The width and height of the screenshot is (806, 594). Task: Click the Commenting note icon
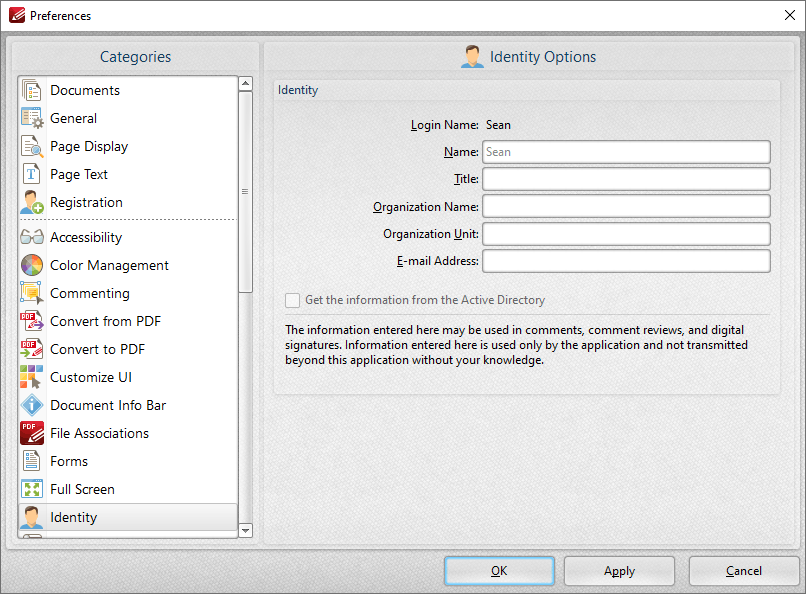tap(32, 293)
